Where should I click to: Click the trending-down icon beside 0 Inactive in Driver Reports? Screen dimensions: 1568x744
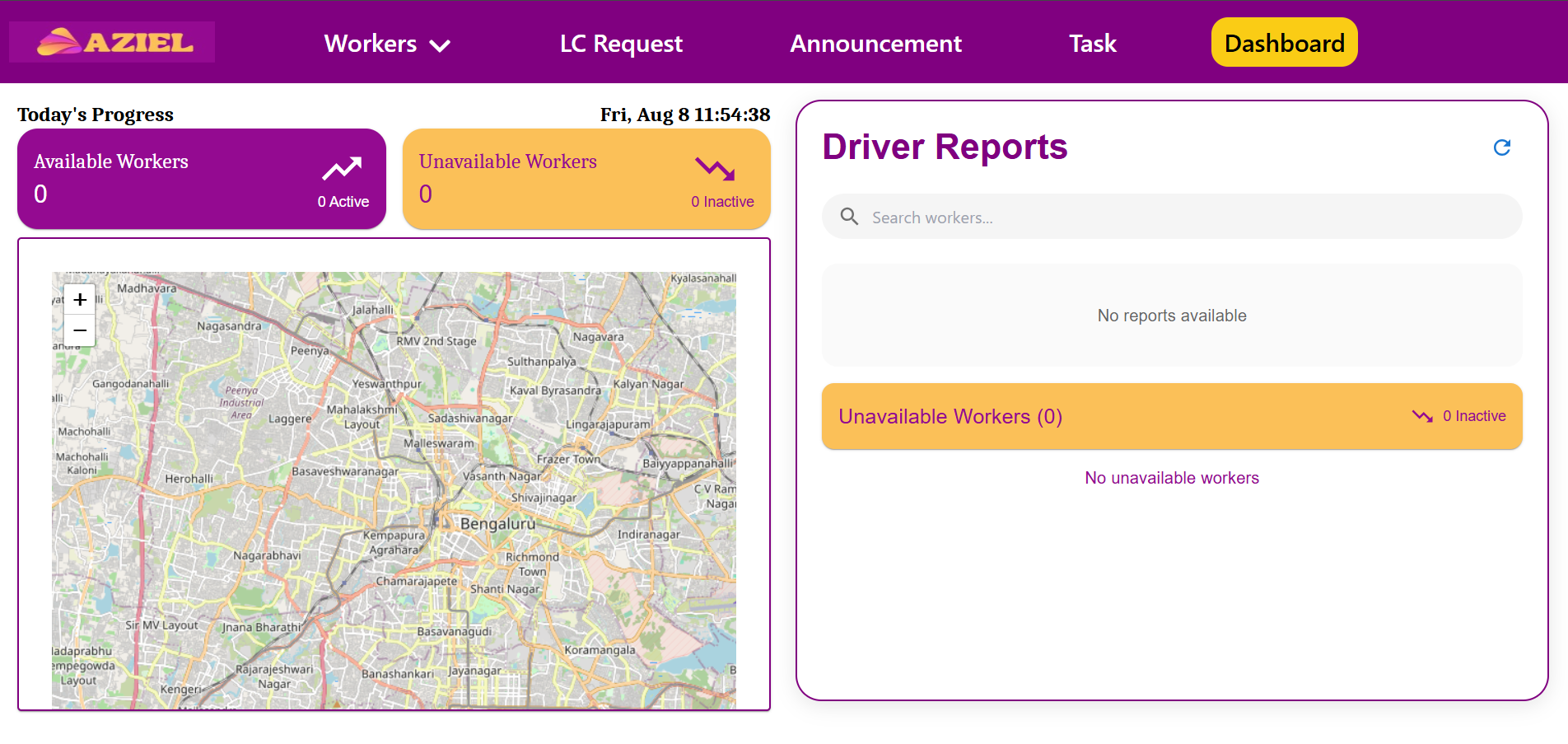pos(1422,416)
